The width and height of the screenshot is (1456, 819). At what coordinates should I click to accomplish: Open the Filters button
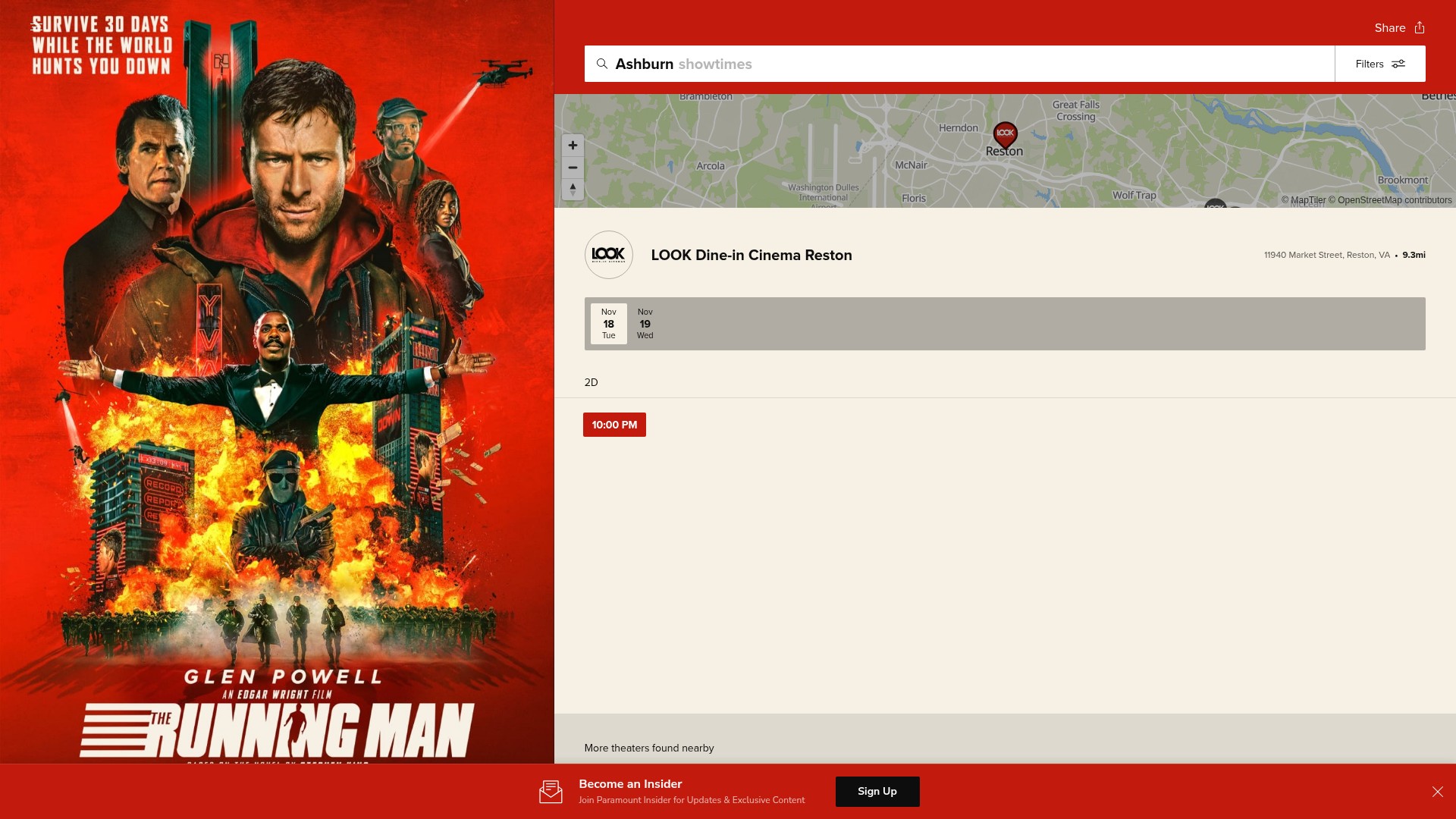click(1380, 64)
